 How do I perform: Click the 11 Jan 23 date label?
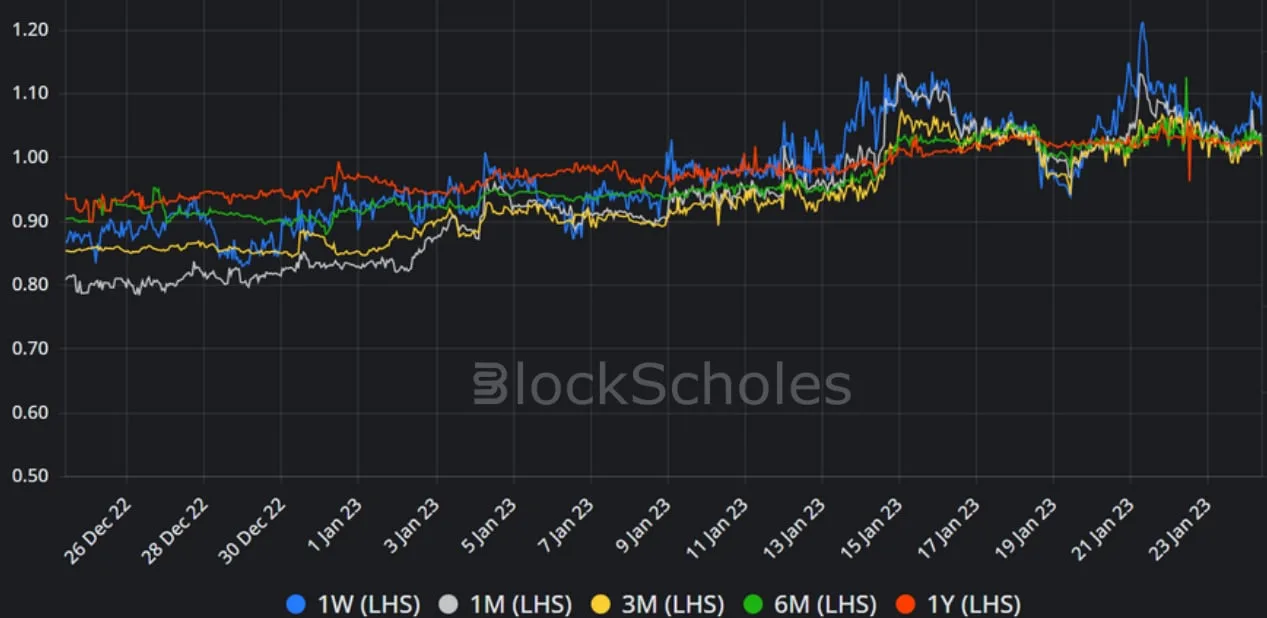(x=719, y=529)
